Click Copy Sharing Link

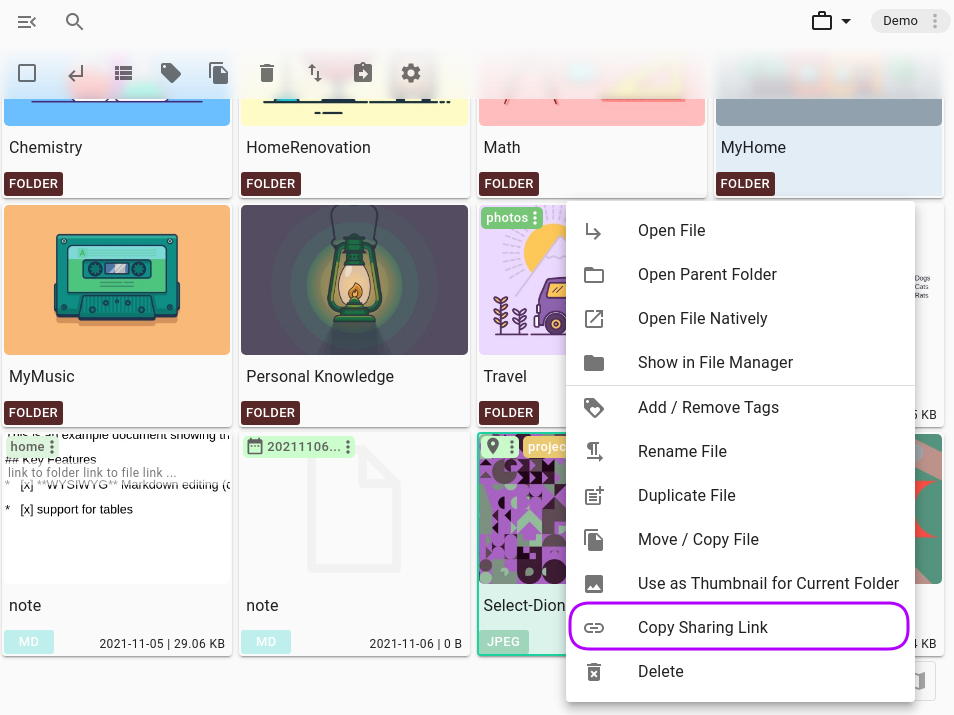point(740,627)
